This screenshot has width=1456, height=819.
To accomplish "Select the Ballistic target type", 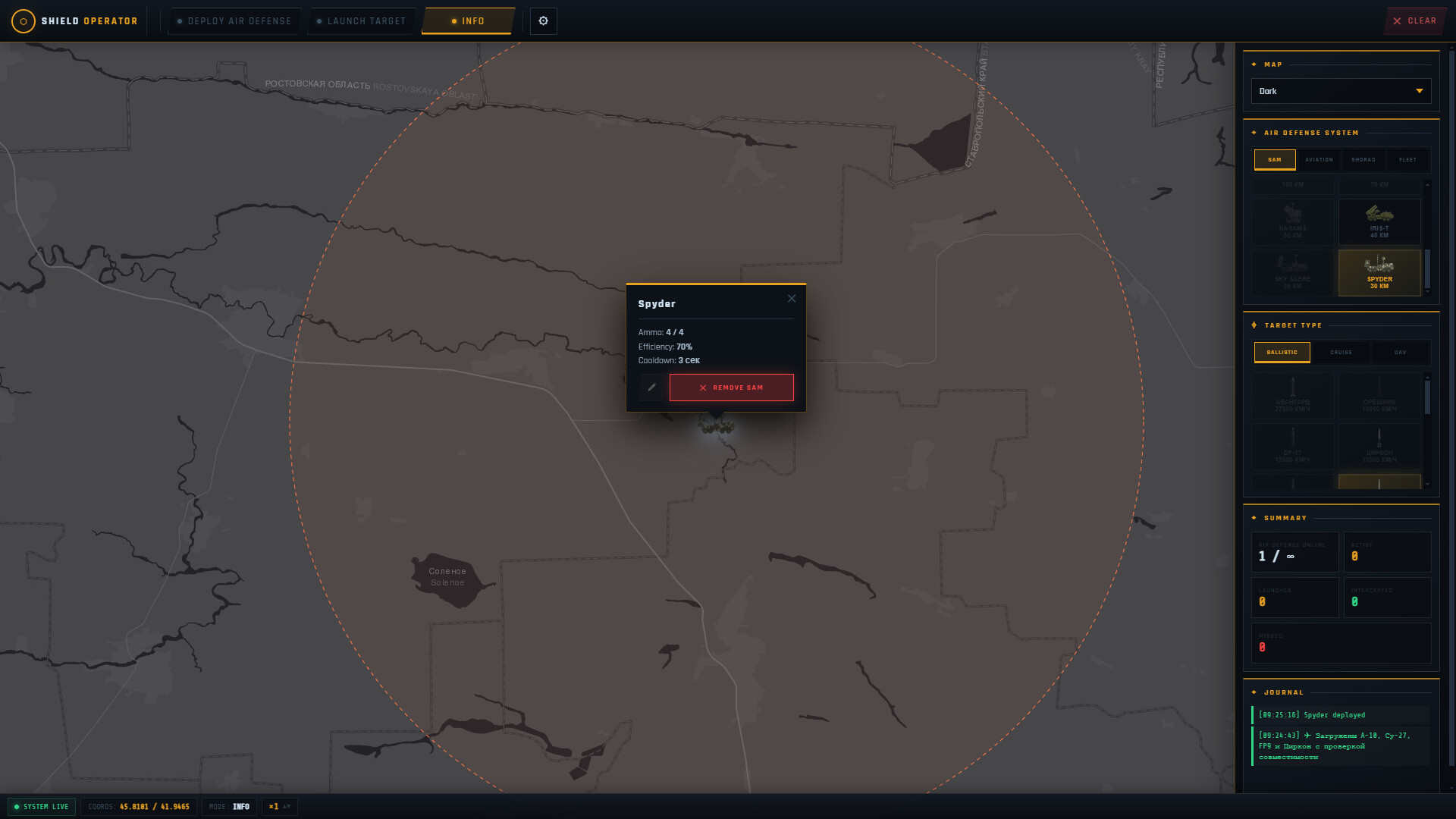I will coord(1282,353).
